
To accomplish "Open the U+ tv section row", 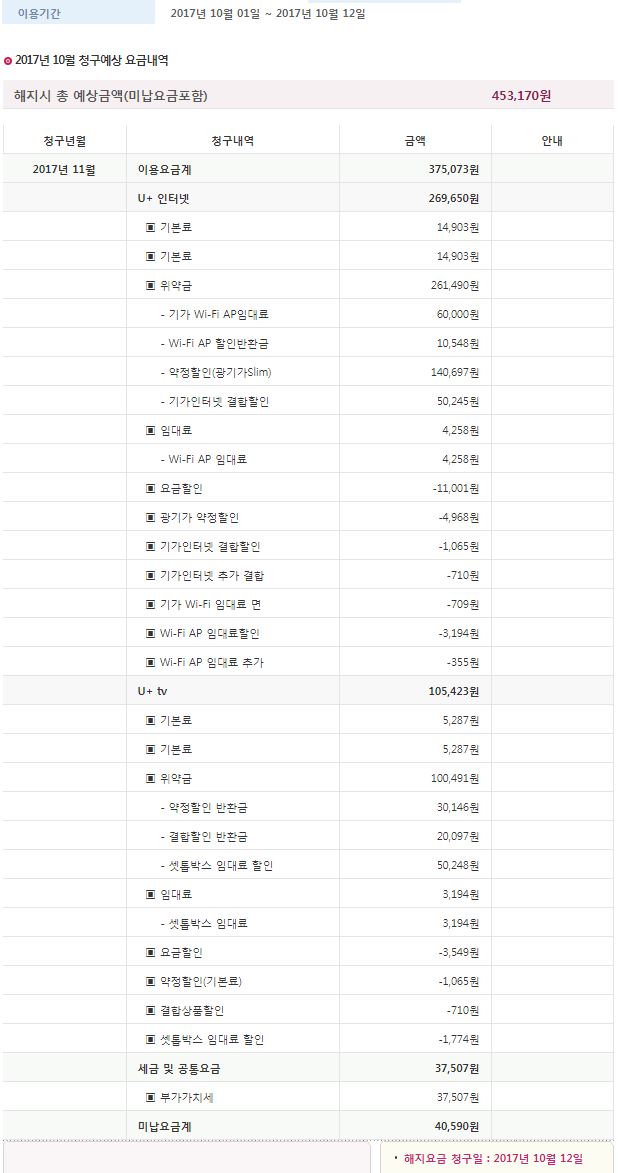I will click(152, 692).
